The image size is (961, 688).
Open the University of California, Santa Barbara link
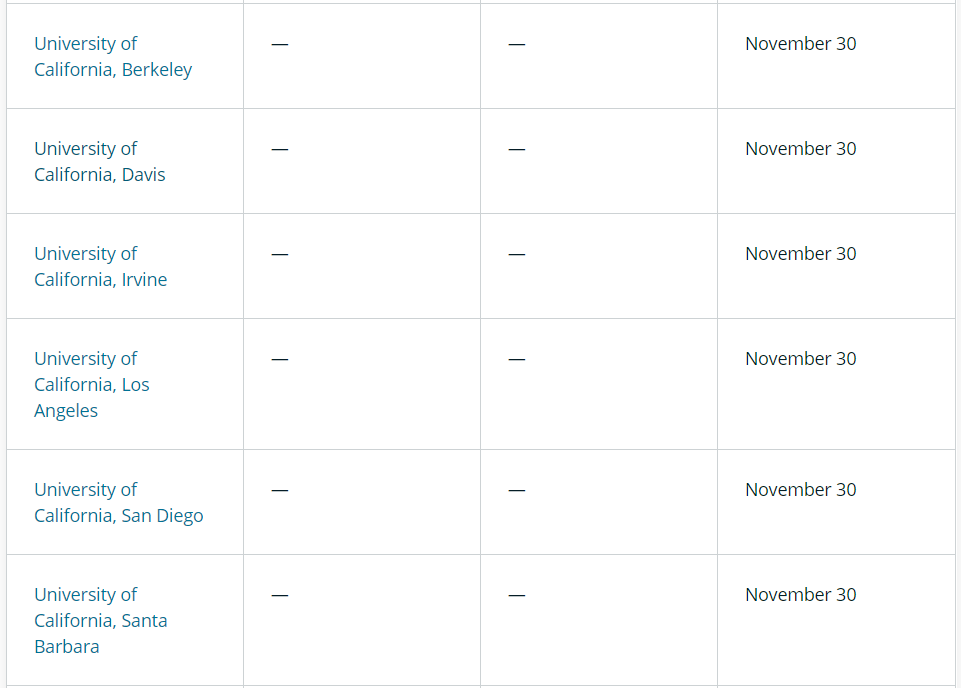[x=100, y=621]
